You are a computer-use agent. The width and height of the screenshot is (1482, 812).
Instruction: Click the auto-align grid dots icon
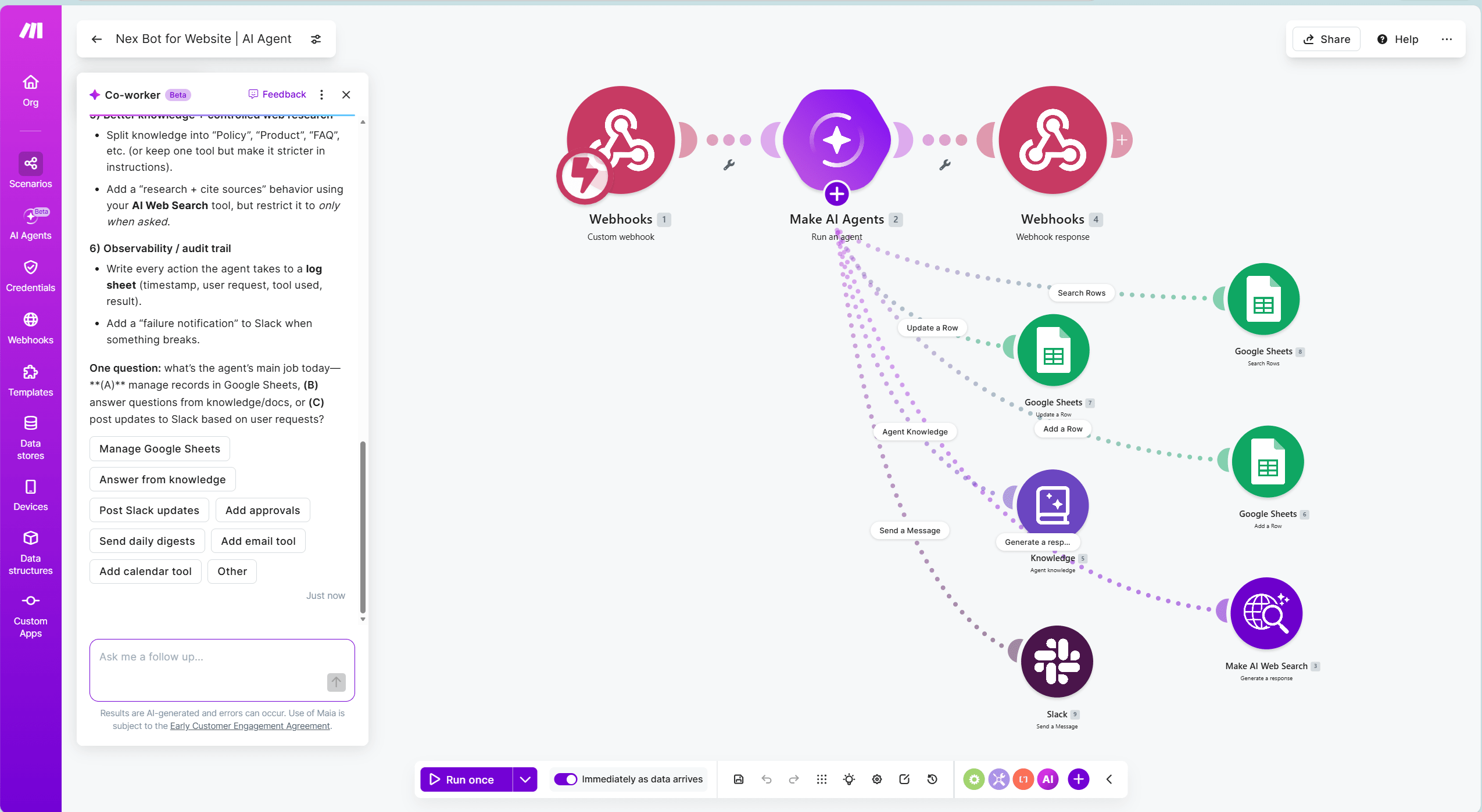(x=821, y=779)
